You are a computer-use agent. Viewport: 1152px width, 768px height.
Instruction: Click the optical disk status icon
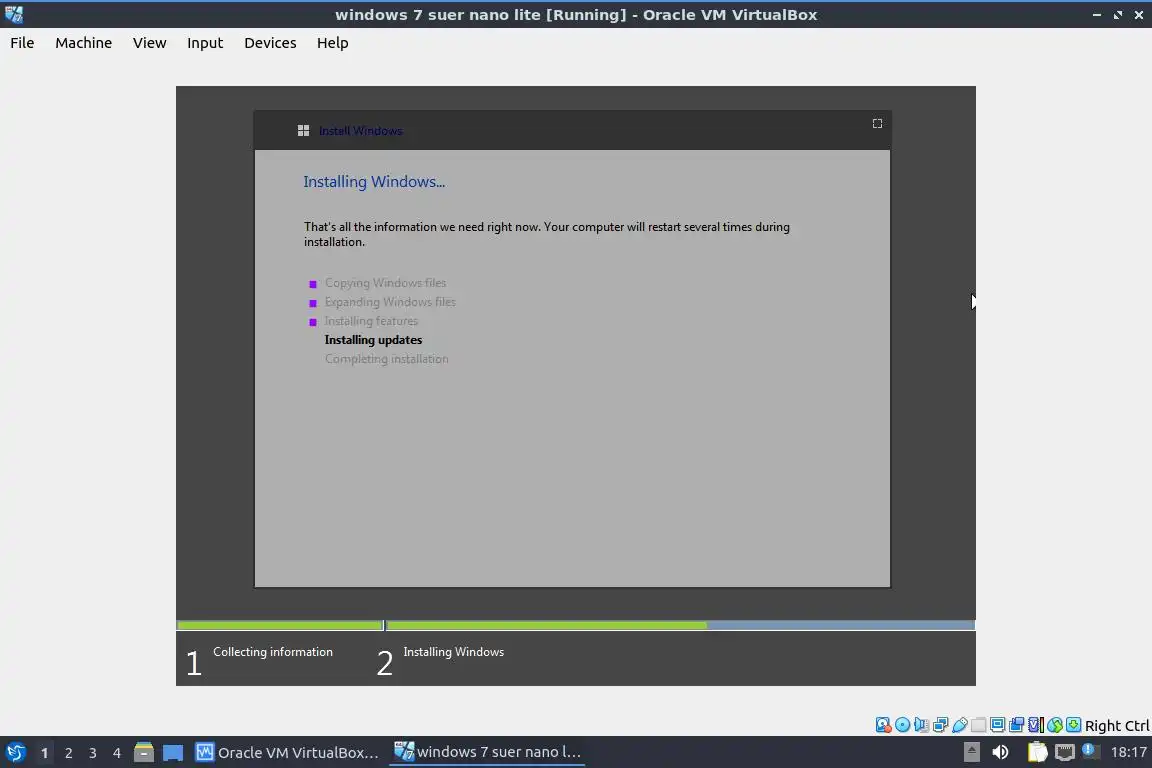pyautogui.click(x=902, y=725)
